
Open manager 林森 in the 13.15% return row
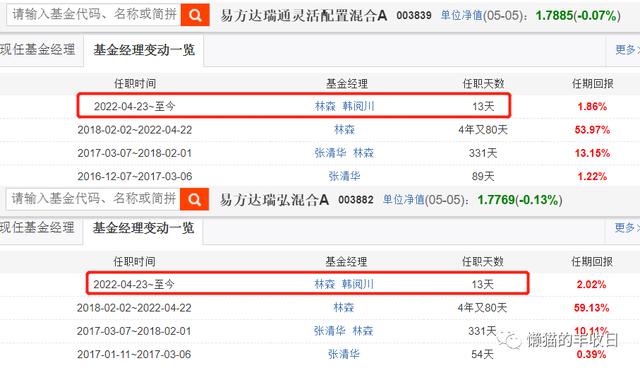point(363,153)
